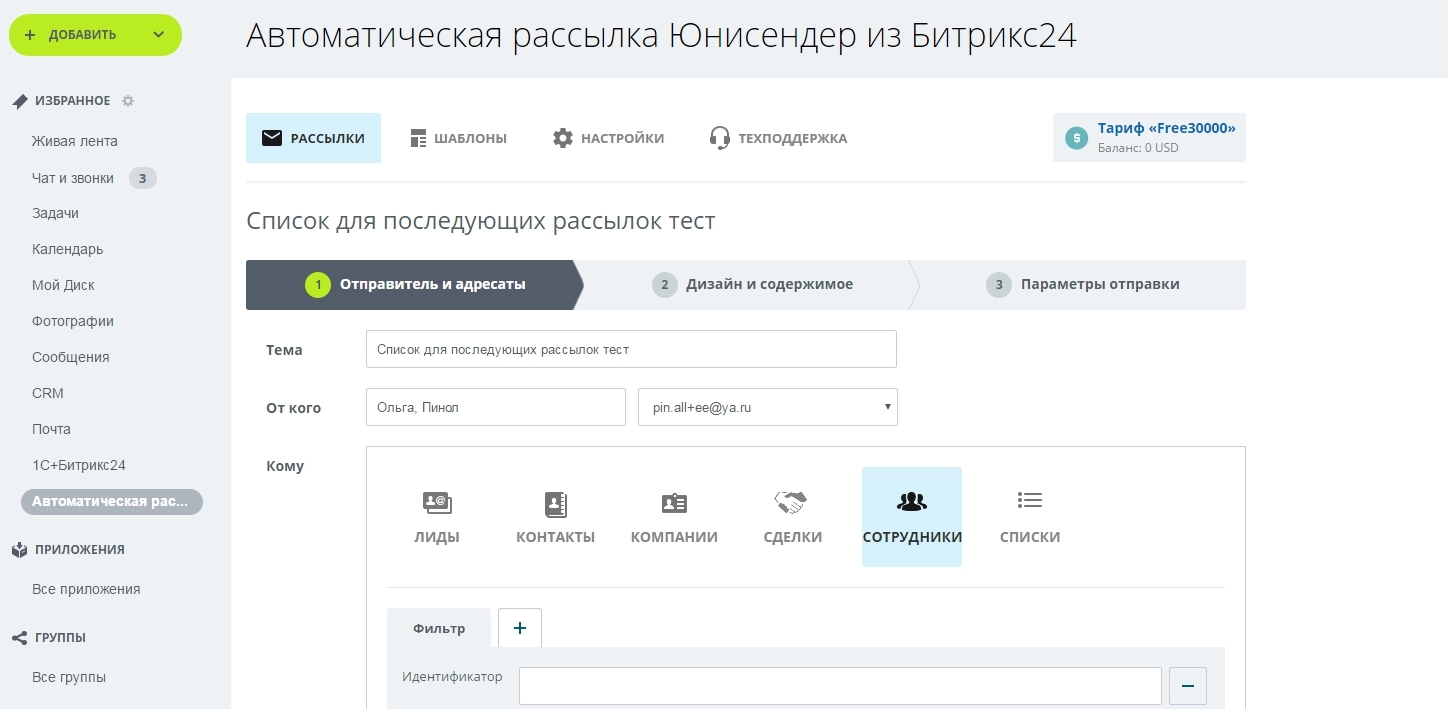Click the Employees (СОТРУДНИКИ) icon
This screenshot has width=1448, height=709.
(911, 502)
